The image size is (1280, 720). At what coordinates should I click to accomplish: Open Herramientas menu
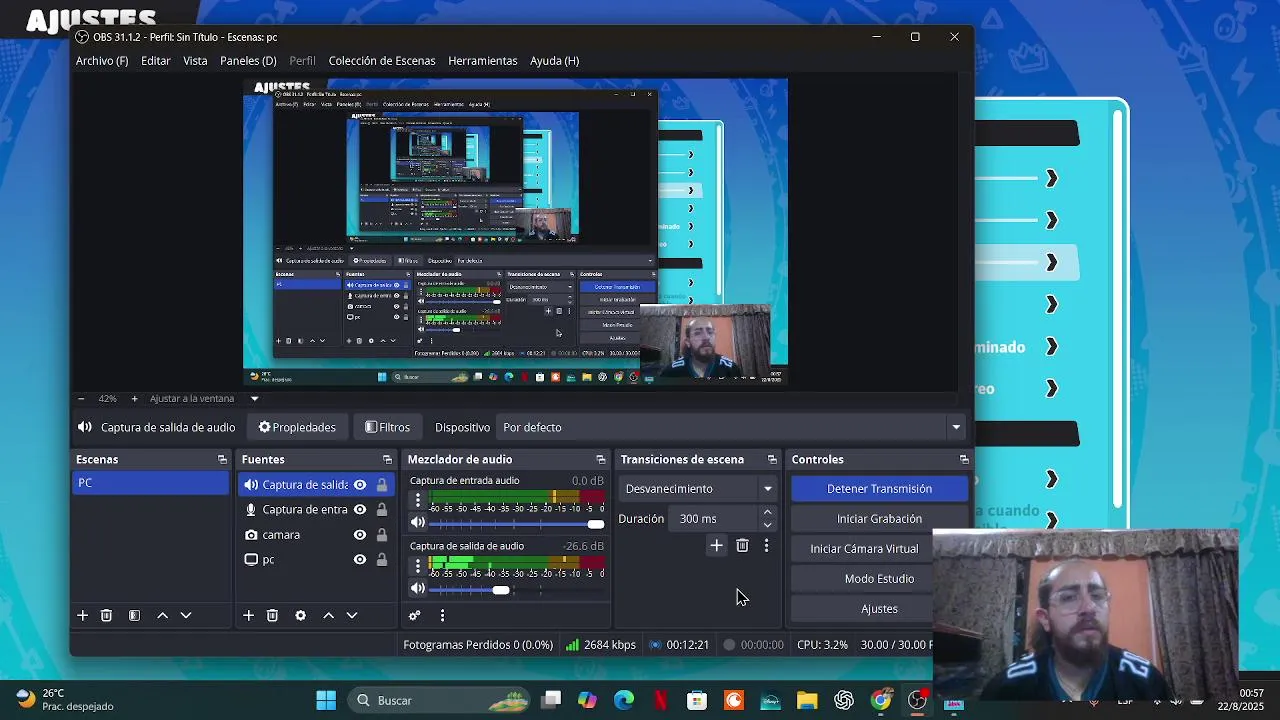(x=483, y=61)
